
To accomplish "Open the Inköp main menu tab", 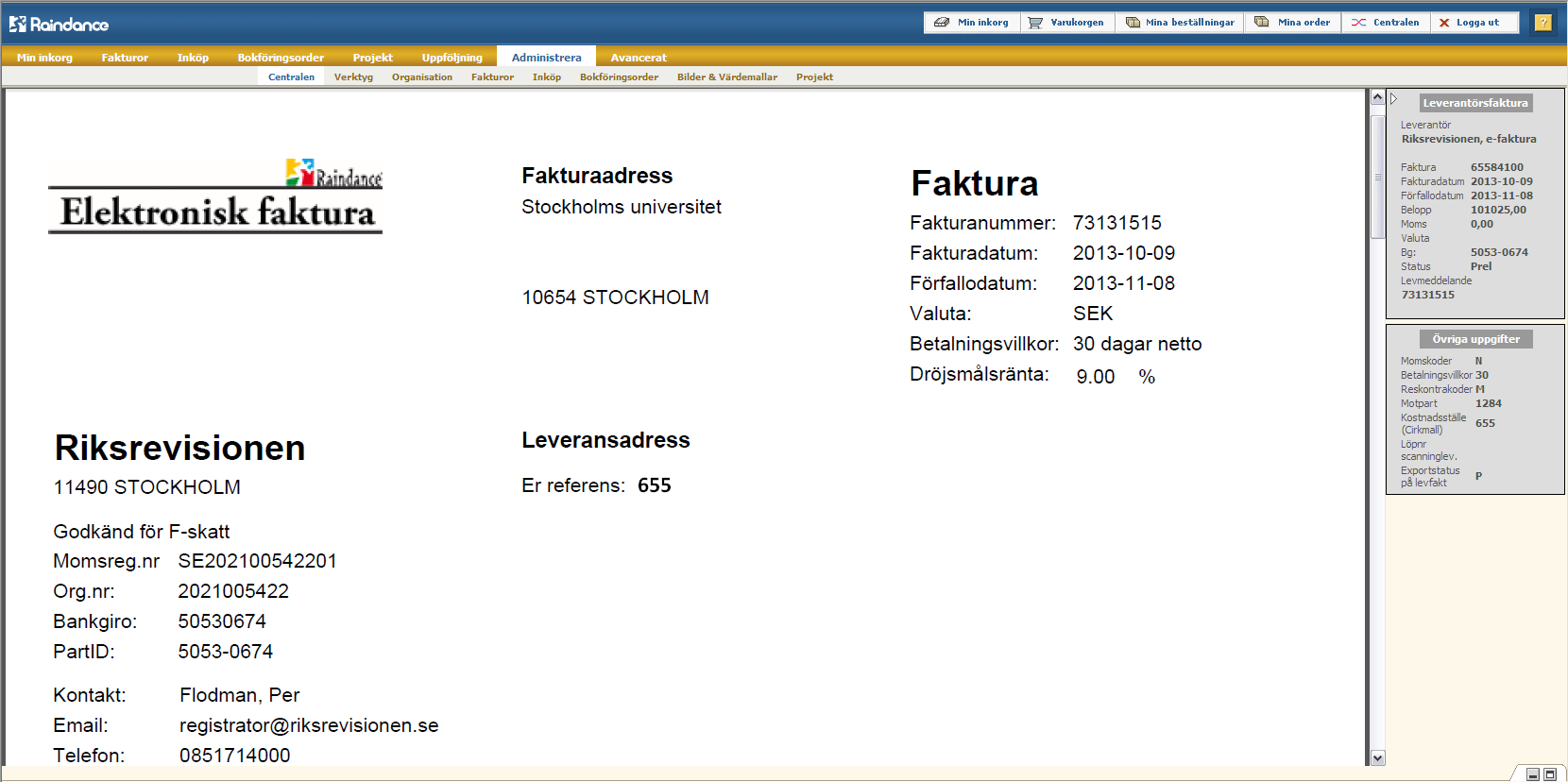I will 193,58.
